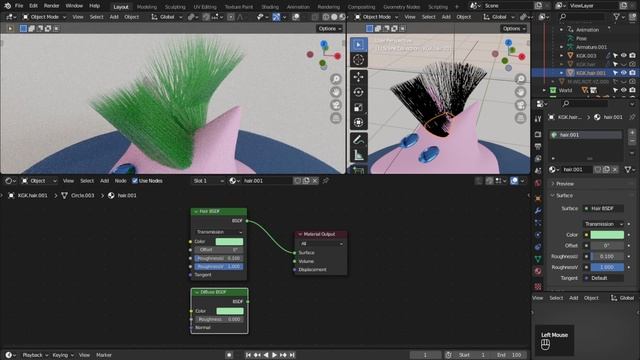Open the Material properties tab
The width and height of the screenshot is (640, 360).
point(538,271)
